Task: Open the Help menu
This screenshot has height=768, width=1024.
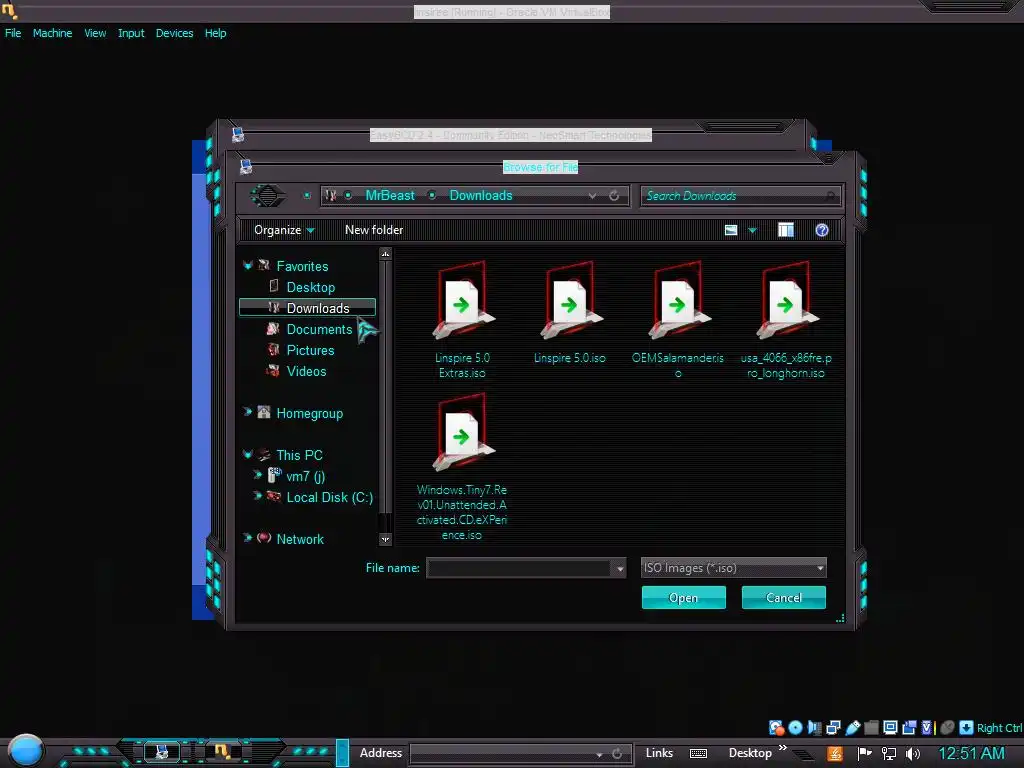Action: (216, 33)
